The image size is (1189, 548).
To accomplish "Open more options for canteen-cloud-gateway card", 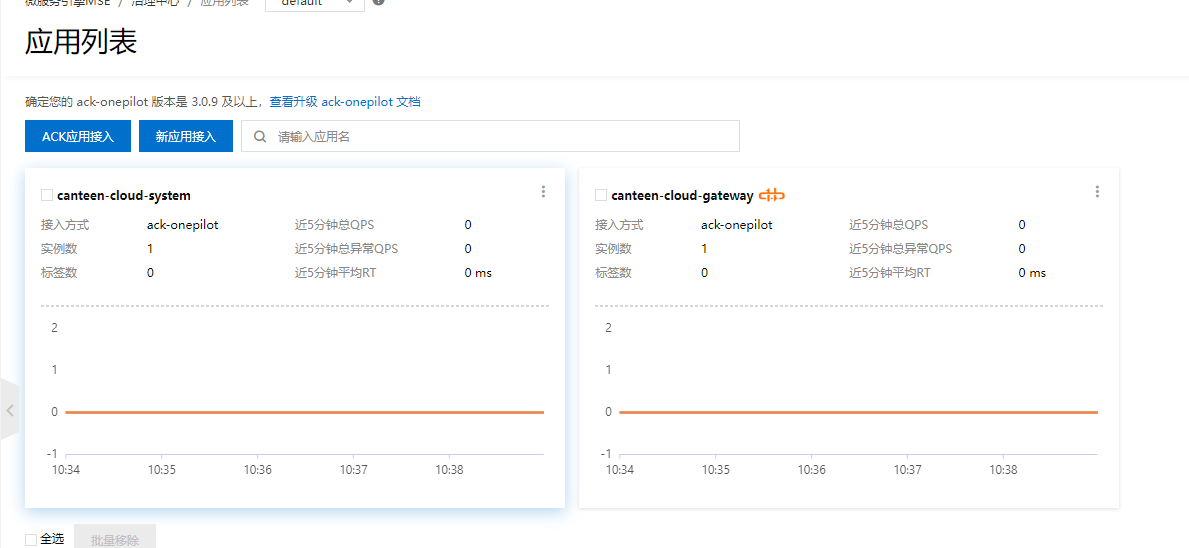I will click(x=1097, y=192).
